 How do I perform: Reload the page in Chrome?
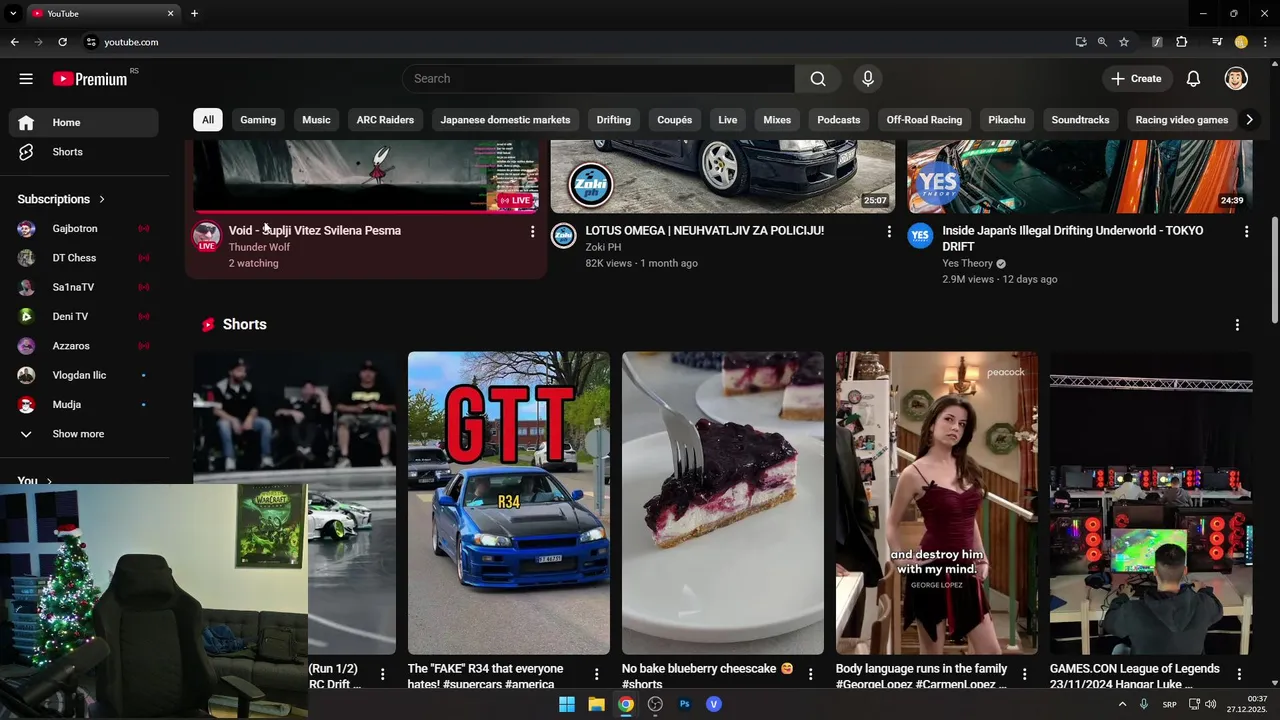coord(62,42)
